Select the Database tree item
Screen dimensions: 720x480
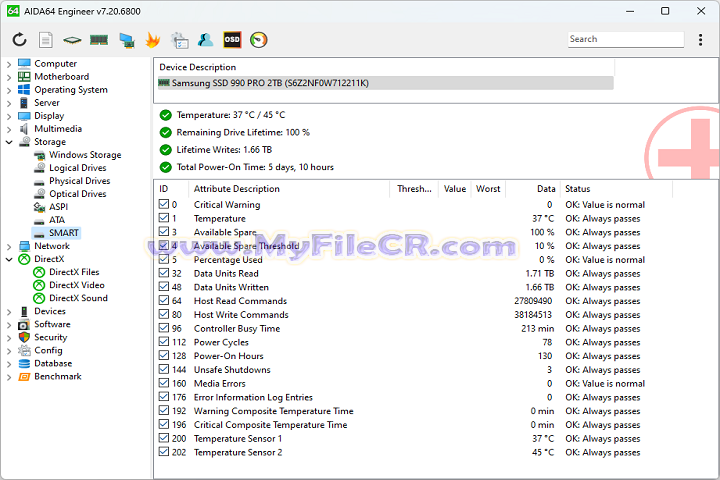[53, 363]
